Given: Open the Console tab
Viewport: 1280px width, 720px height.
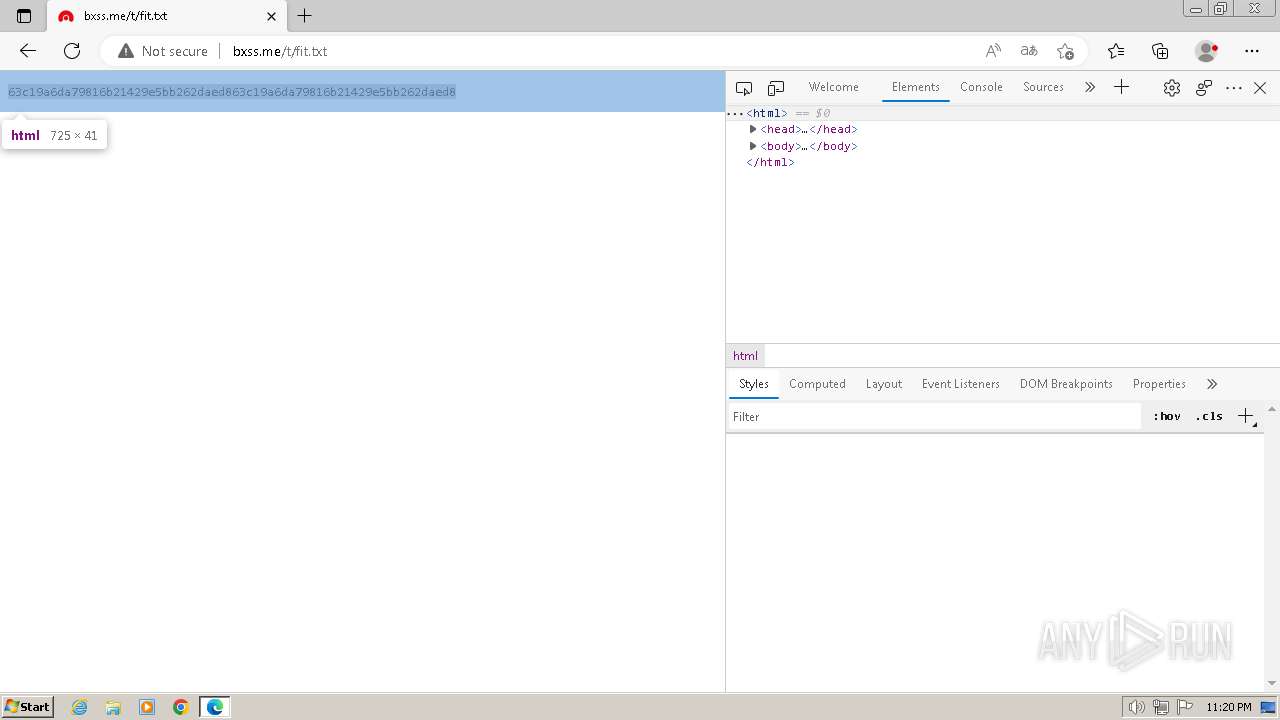Looking at the screenshot, I should click(x=981, y=87).
